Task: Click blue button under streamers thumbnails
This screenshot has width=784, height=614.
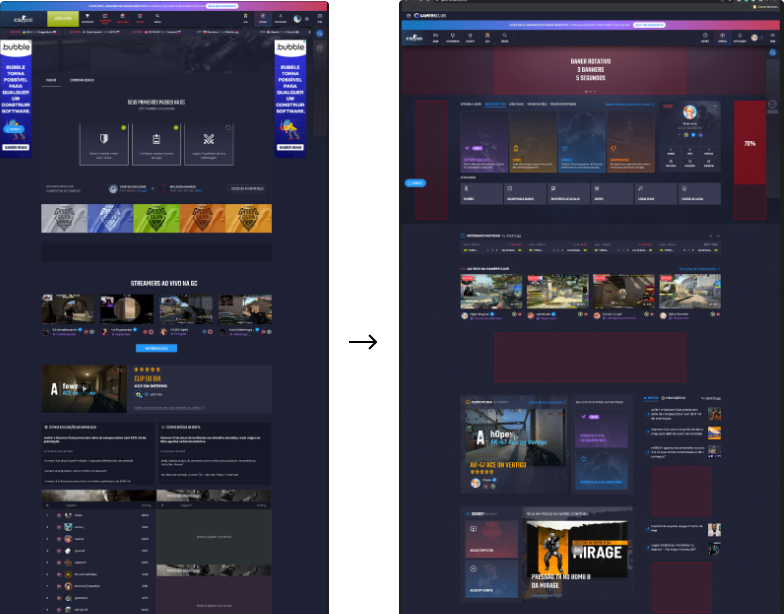Action: pos(156,348)
